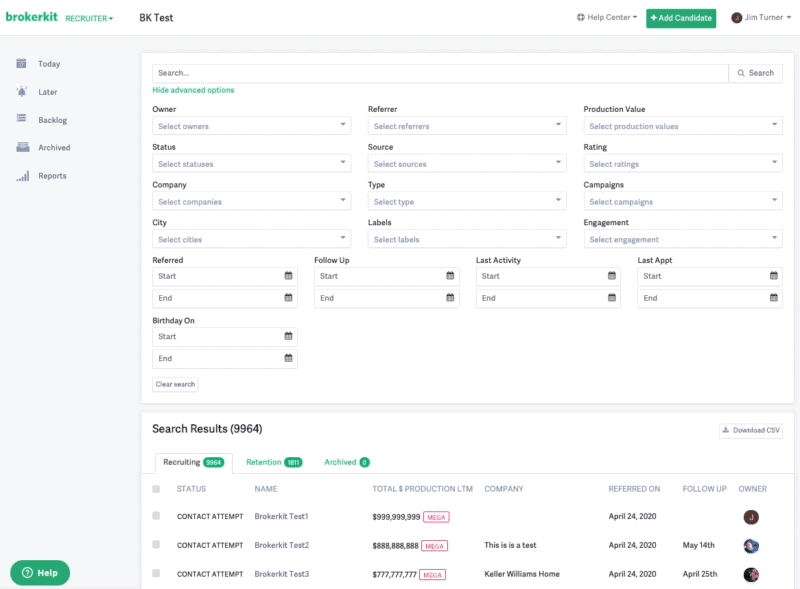Open calendar picker for Last Activity Start
The image size is (800, 589).
(x=612, y=276)
